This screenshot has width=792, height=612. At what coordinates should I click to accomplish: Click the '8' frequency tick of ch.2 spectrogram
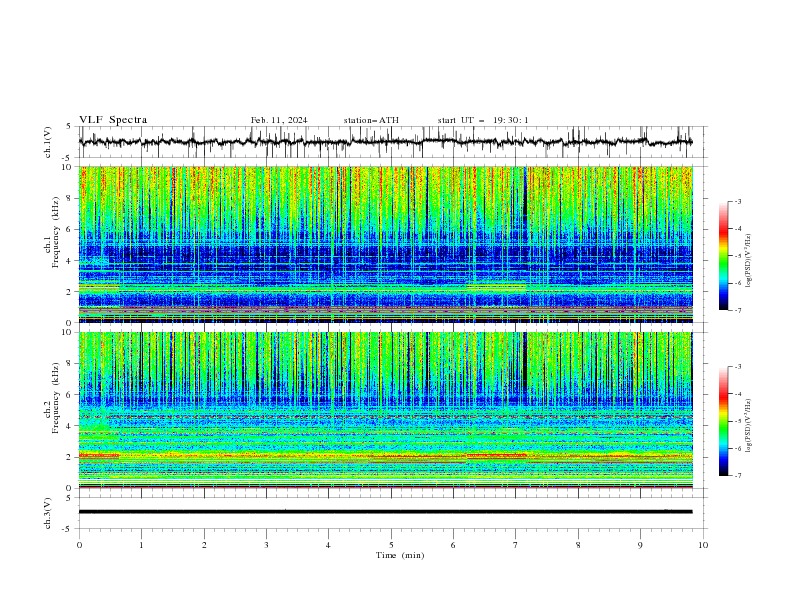pyautogui.click(x=71, y=364)
